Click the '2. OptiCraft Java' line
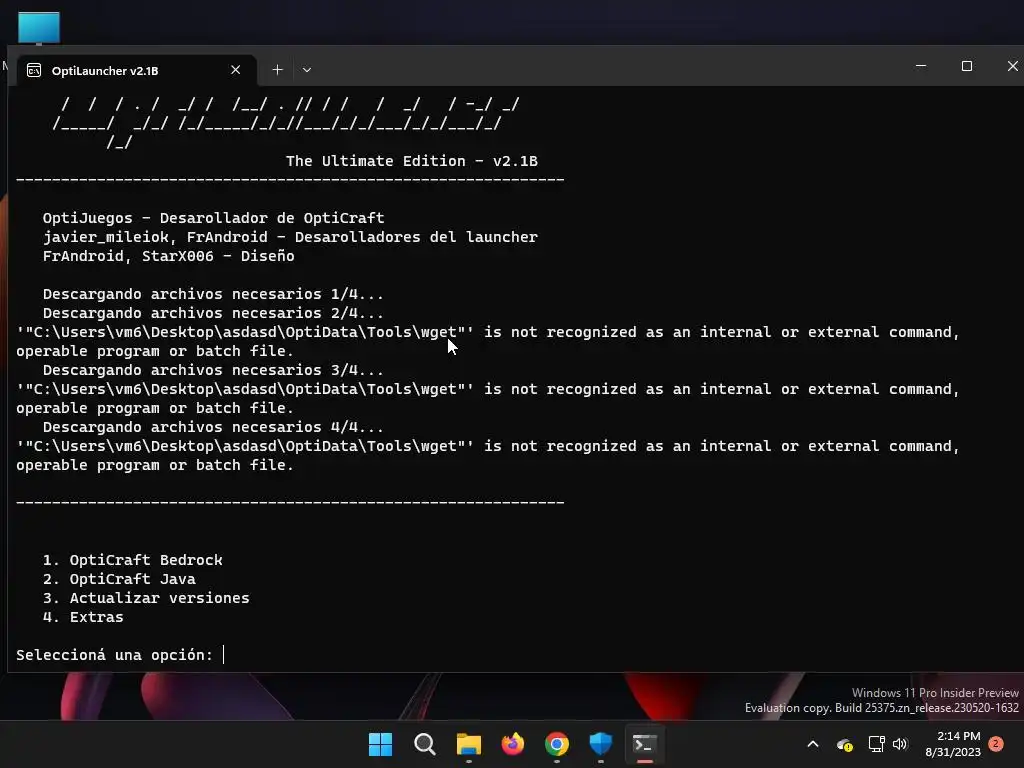The width and height of the screenshot is (1024, 768). [x=119, y=579]
